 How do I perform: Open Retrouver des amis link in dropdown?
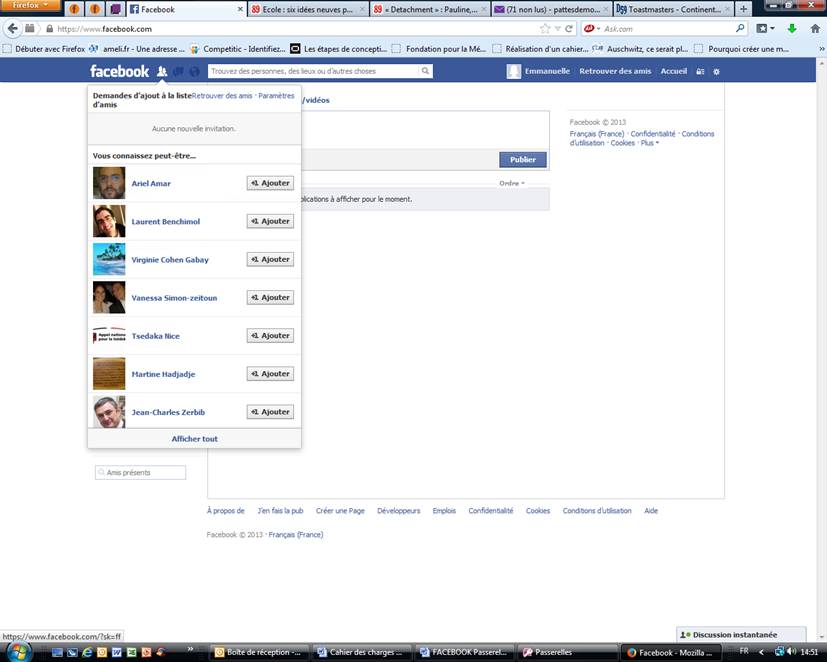point(222,95)
